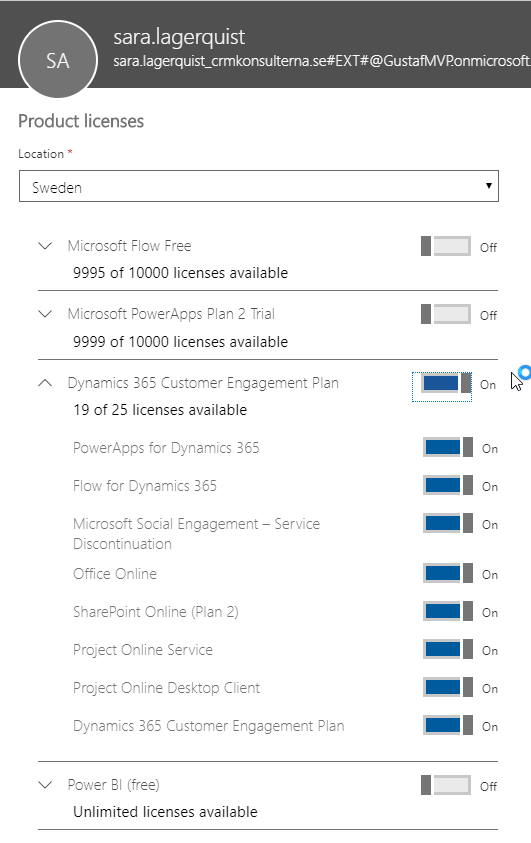Open the Sweden location dropdown

point(259,186)
